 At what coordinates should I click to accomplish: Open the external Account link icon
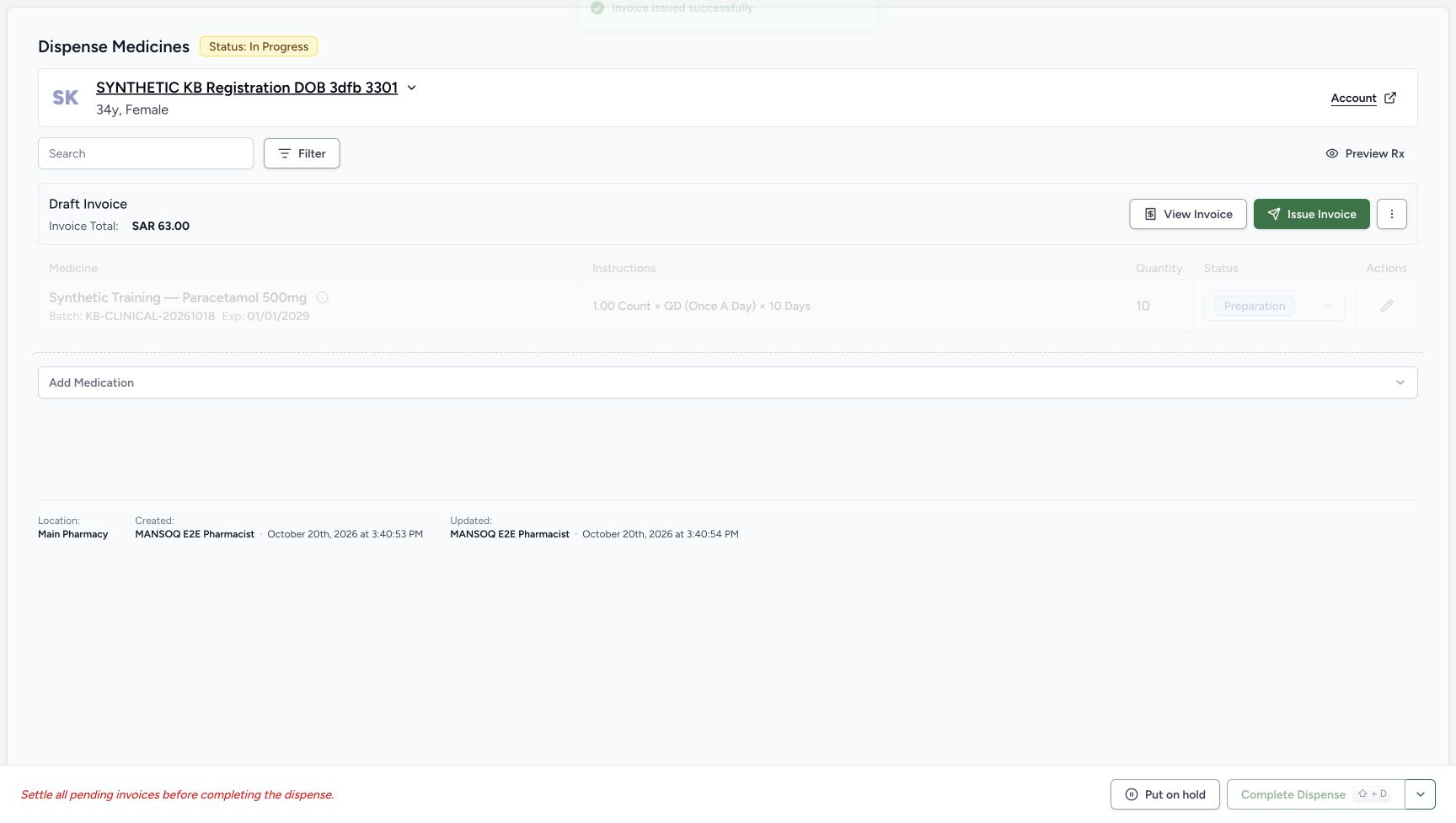[x=1390, y=98]
